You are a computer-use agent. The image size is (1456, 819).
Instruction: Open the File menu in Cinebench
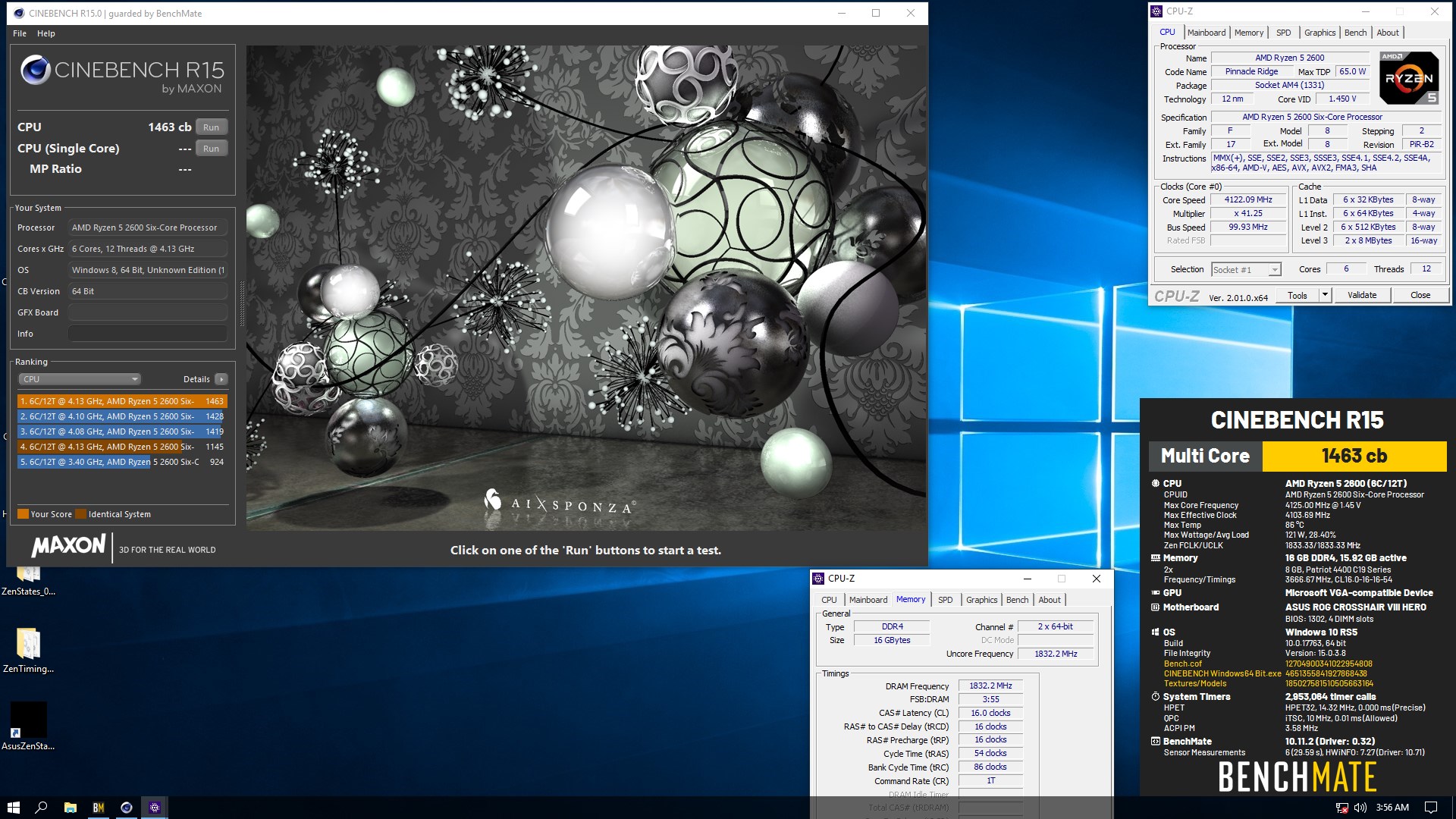[20, 33]
